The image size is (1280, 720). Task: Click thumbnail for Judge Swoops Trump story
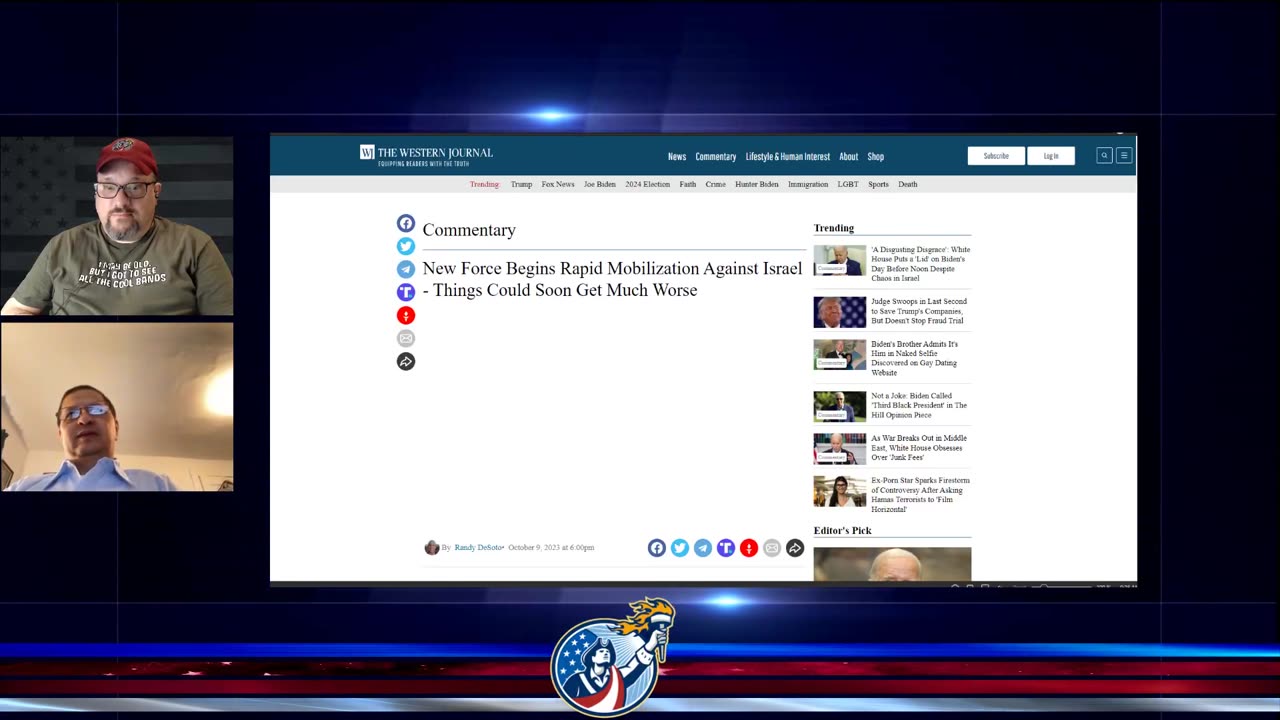(839, 312)
